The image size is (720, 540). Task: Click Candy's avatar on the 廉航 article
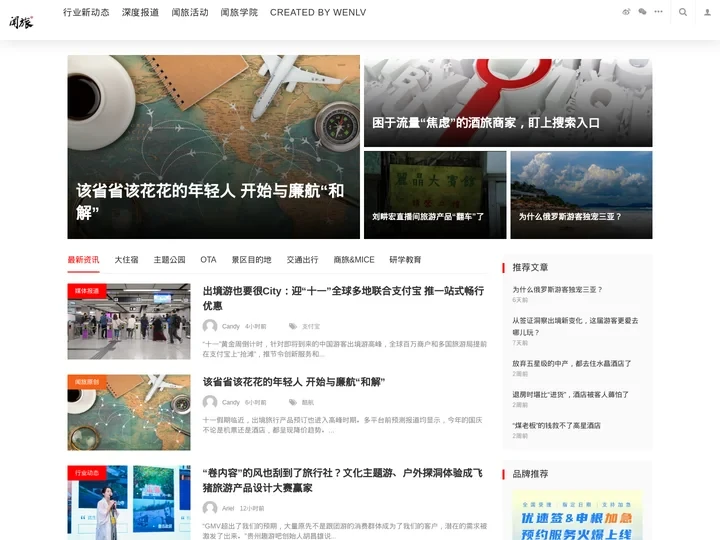coord(210,402)
